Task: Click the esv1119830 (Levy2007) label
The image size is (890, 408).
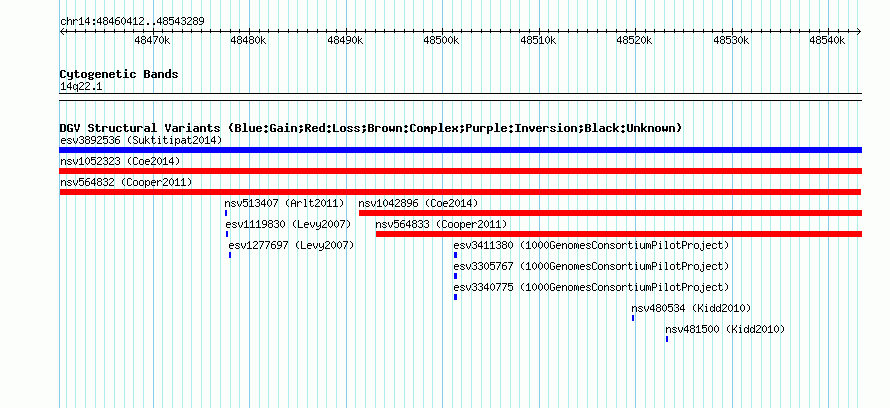Action: click(288, 224)
